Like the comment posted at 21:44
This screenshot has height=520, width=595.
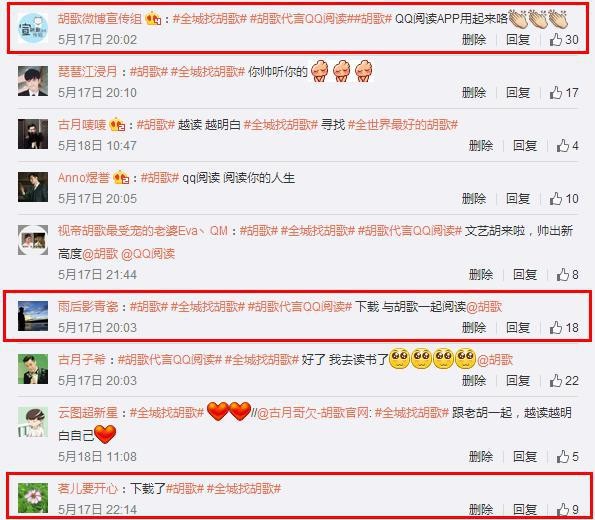[567, 275]
